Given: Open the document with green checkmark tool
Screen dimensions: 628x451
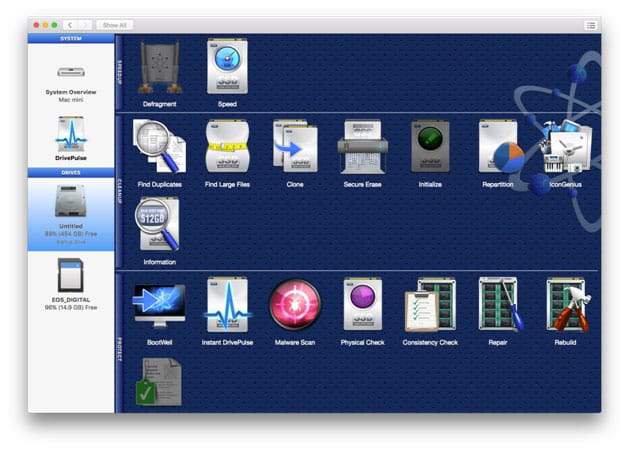Looking at the screenshot, I should click(x=159, y=382).
